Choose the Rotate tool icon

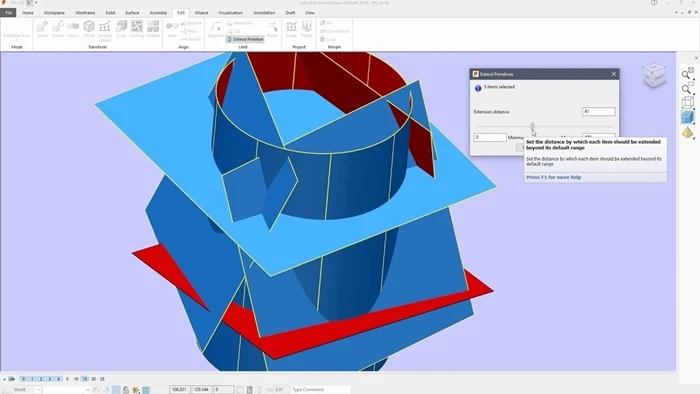[58, 29]
